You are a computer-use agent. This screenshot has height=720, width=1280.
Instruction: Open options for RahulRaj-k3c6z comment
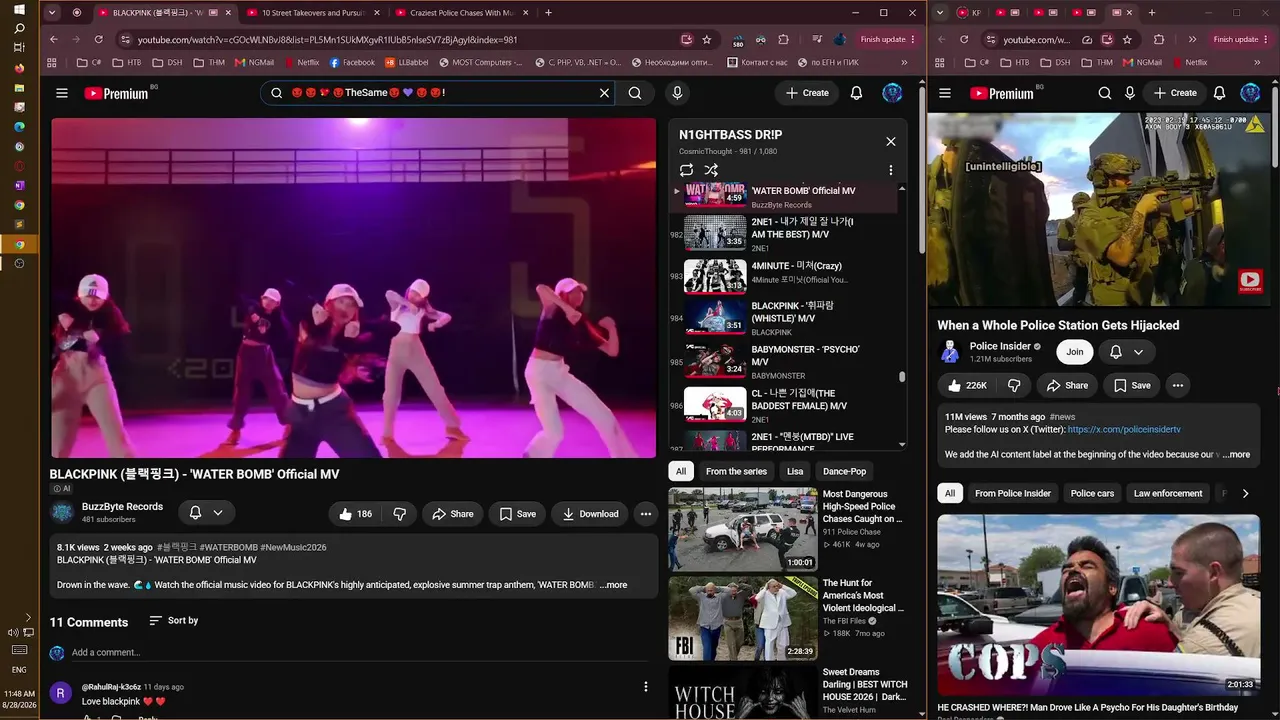click(x=646, y=687)
